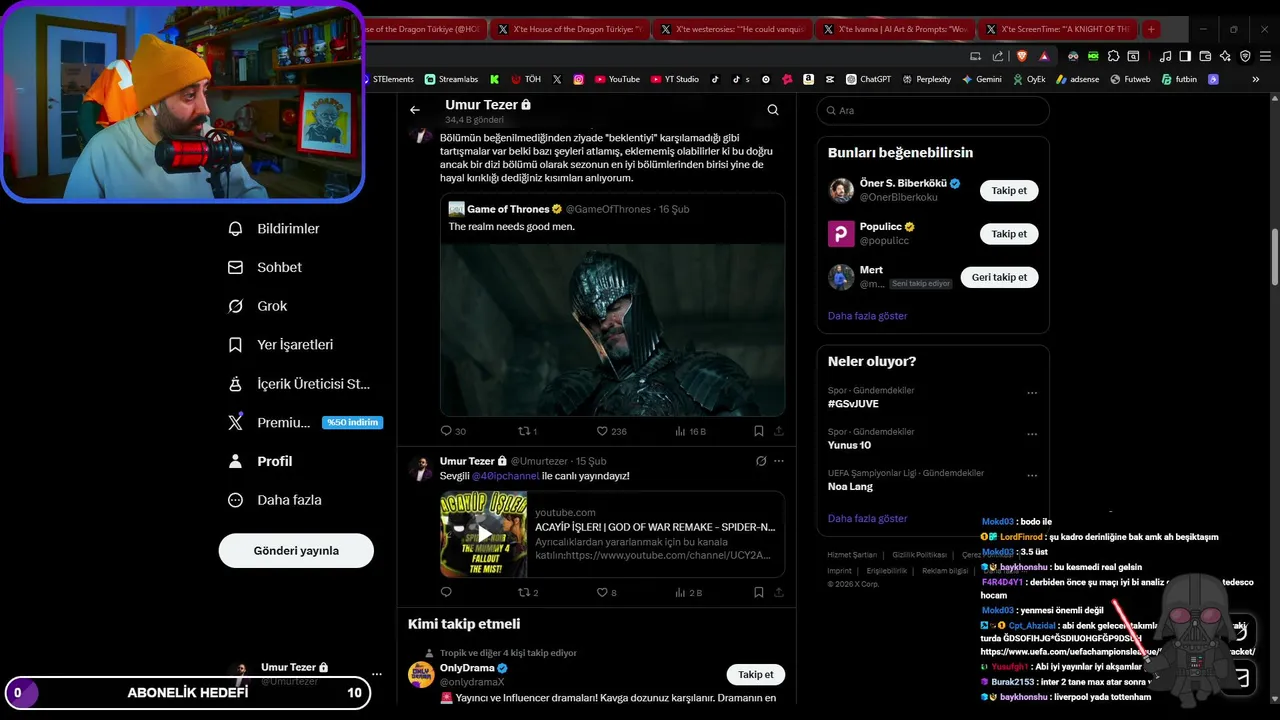The width and height of the screenshot is (1280, 720).
Task: Open Bildirimler in the X sidebar
Action: 274,229
